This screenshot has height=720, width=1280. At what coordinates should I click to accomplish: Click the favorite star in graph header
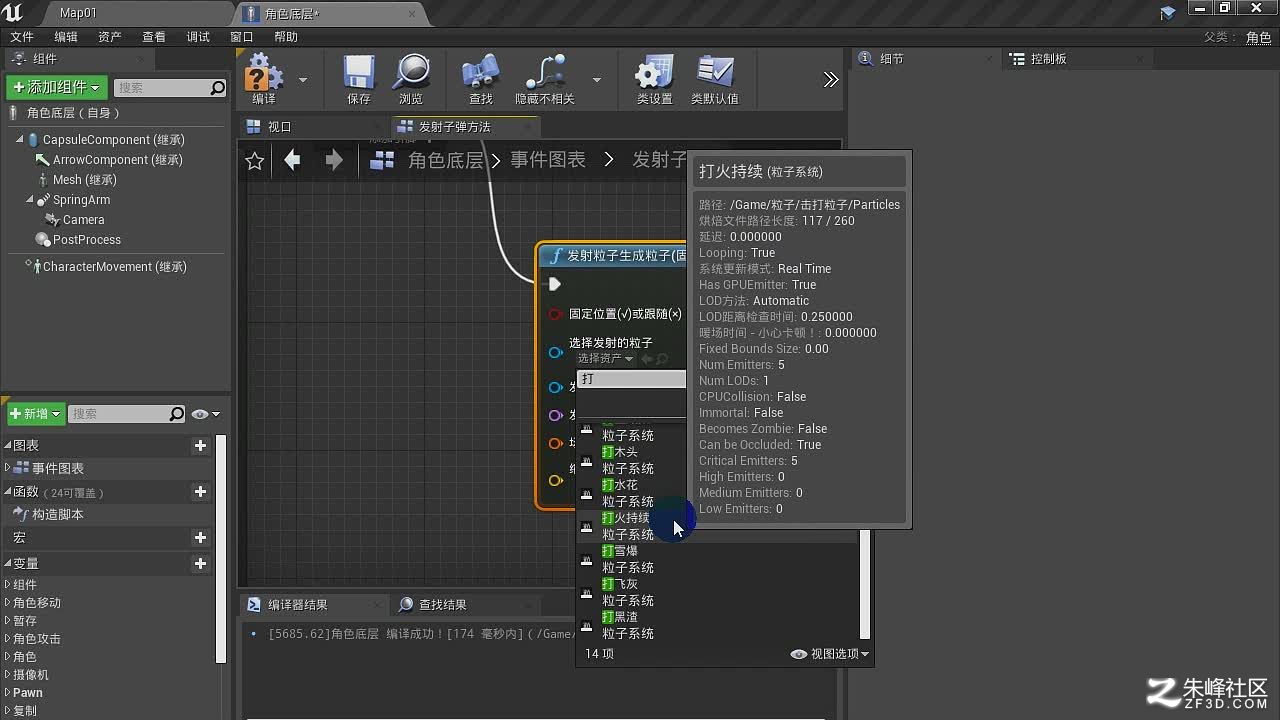[255, 160]
